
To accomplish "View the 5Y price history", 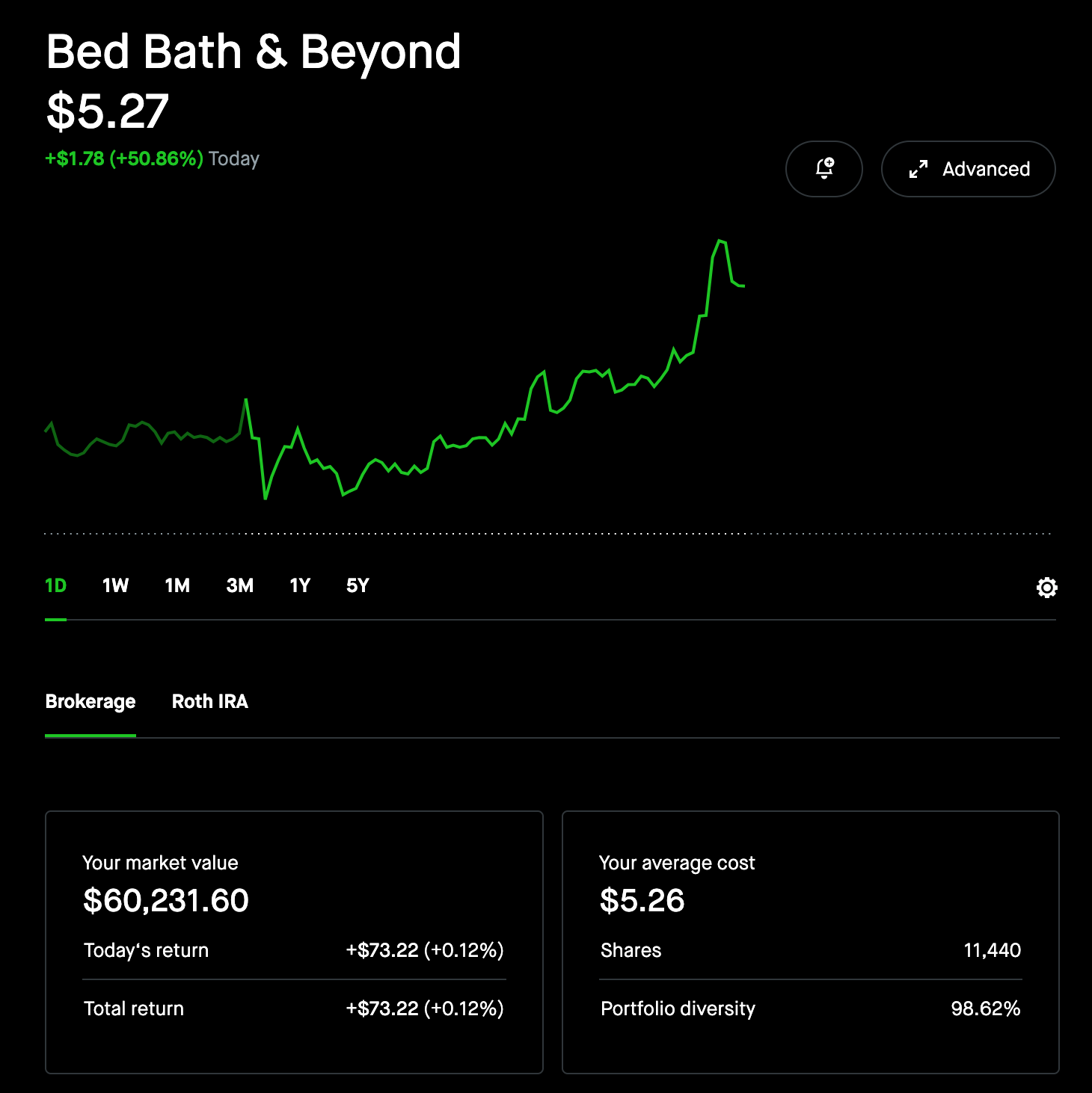I will point(358,585).
